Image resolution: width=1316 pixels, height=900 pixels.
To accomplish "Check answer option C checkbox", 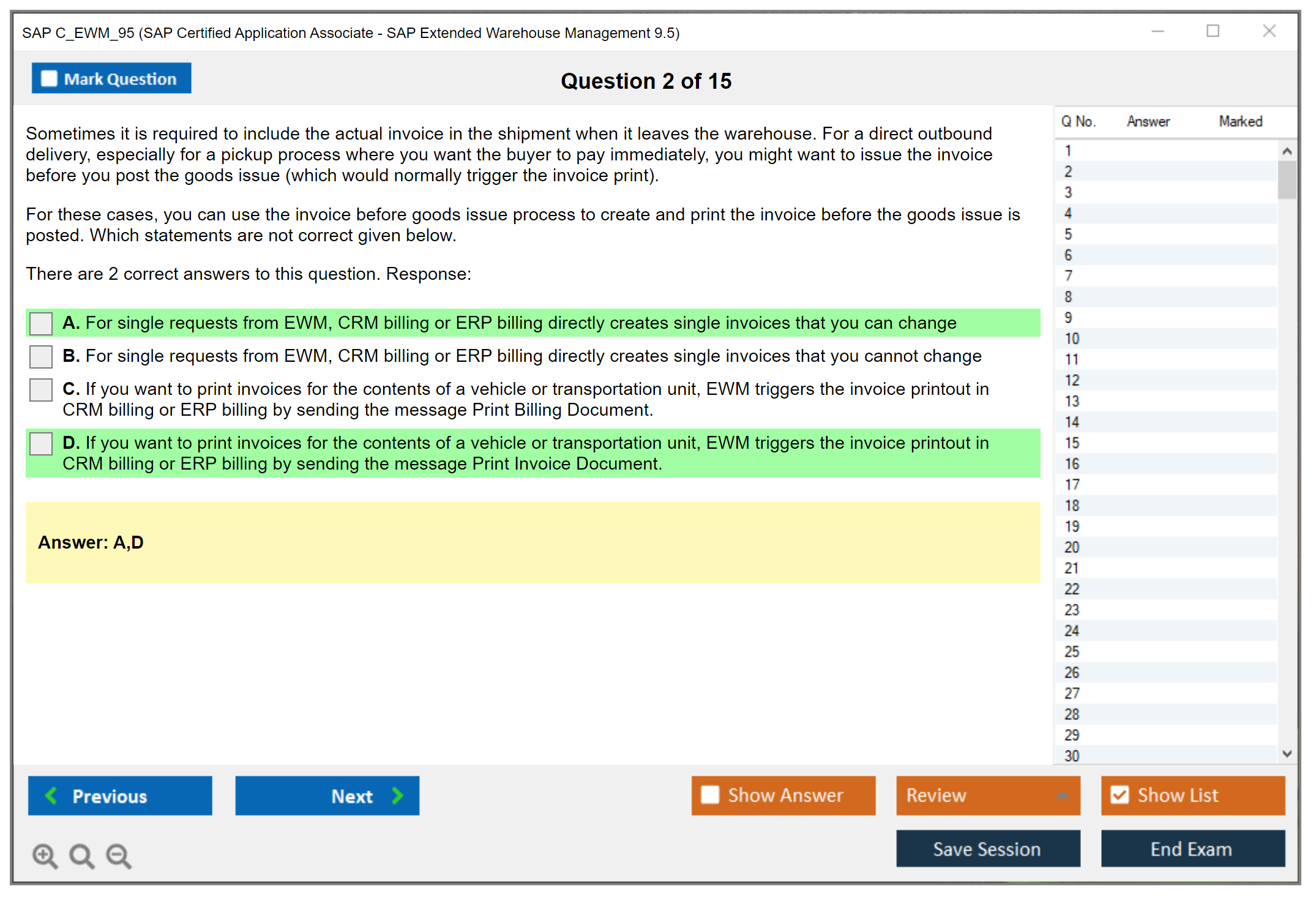I will [41, 389].
